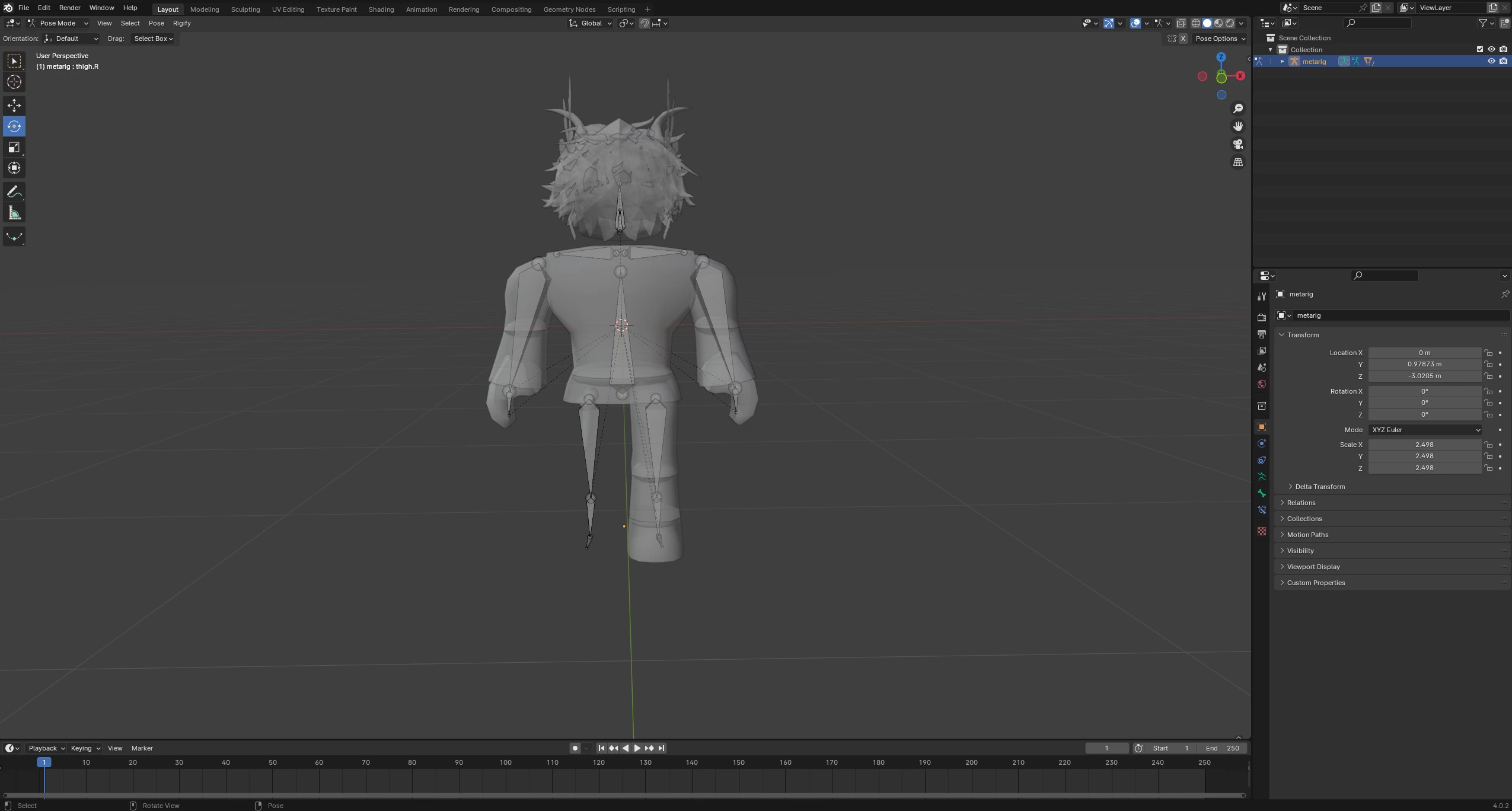
Task: Switch to the Animation workspace tab
Action: point(421,9)
